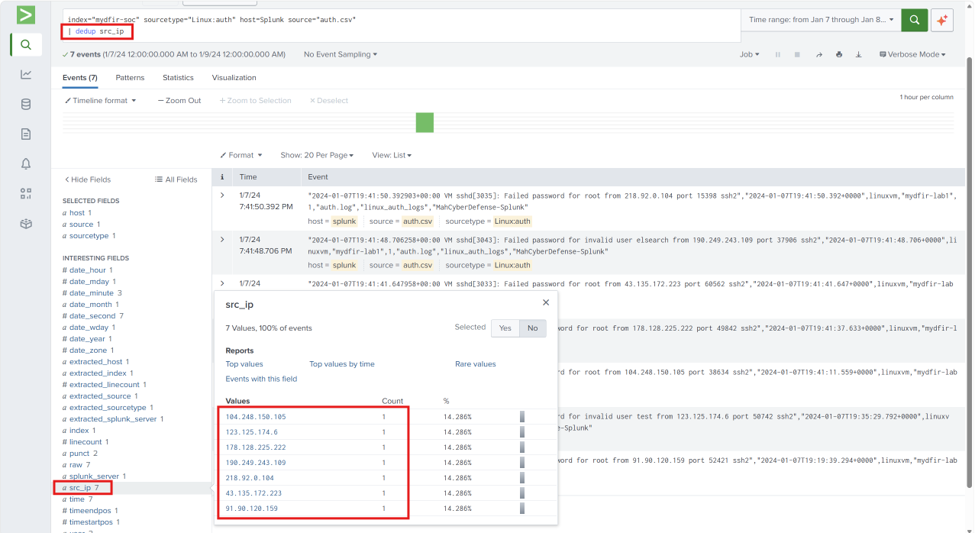The width and height of the screenshot is (975, 533).
Task: Expand the first event row chevron
Action: point(222,195)
